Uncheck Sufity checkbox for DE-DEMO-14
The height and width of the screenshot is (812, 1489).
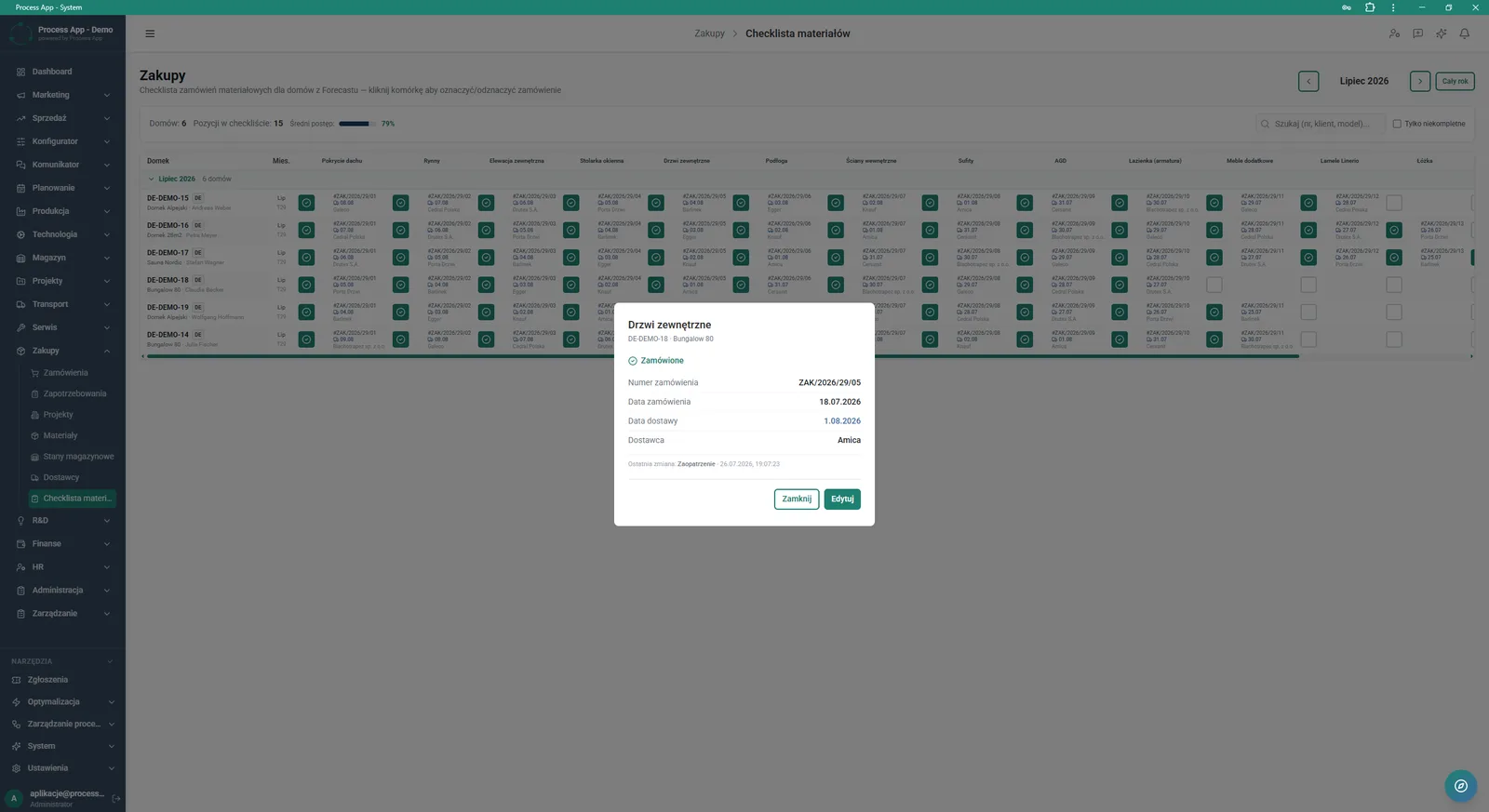[930, 339]
